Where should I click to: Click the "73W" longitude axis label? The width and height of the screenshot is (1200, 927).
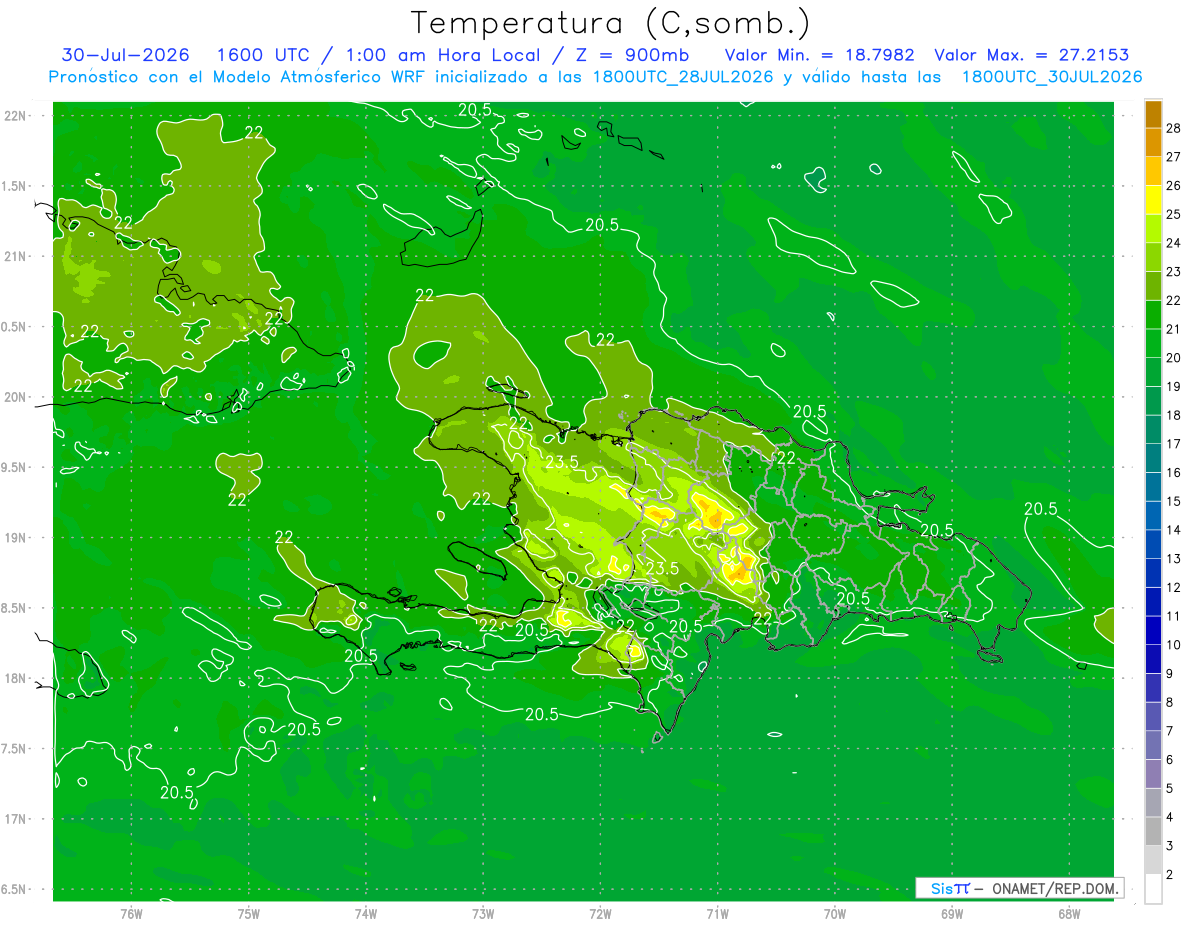point(483,913)
